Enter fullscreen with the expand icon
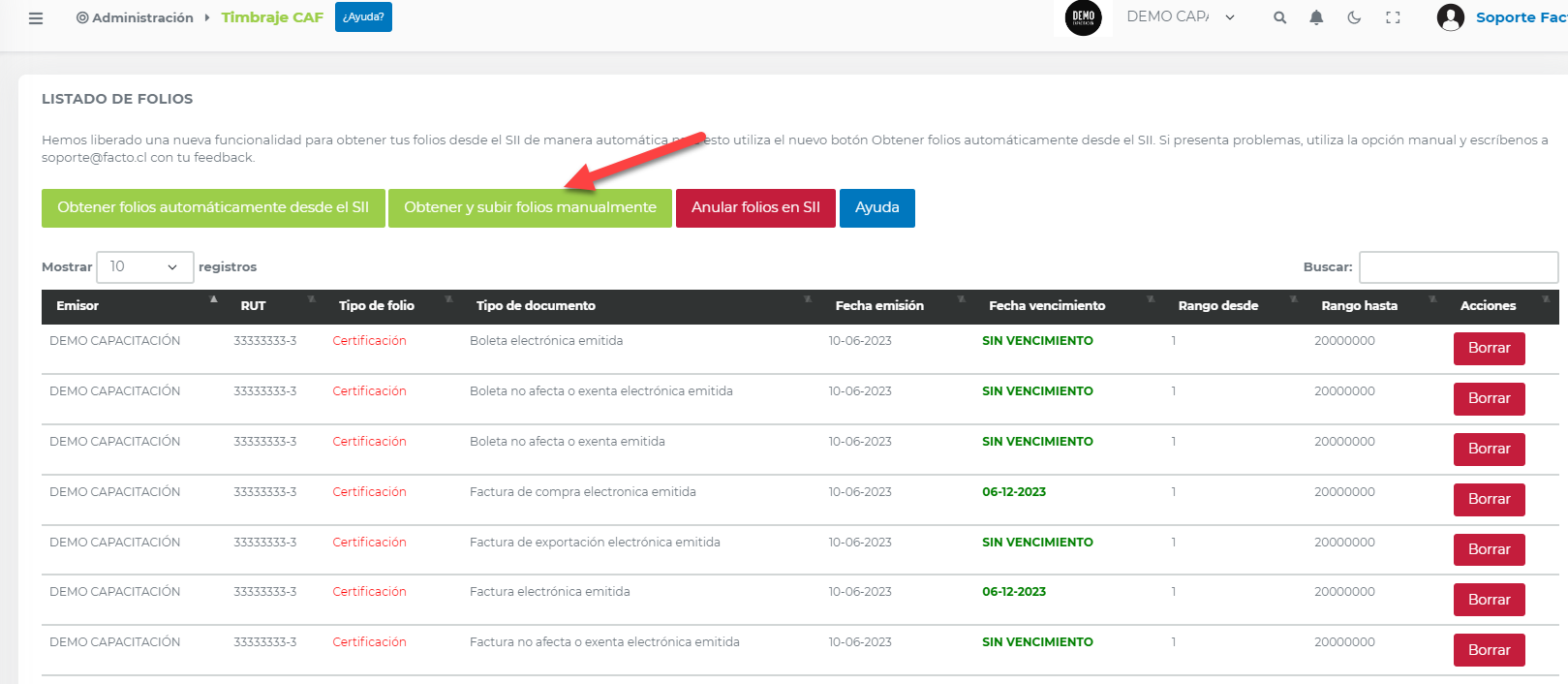 coord(1393,17)
